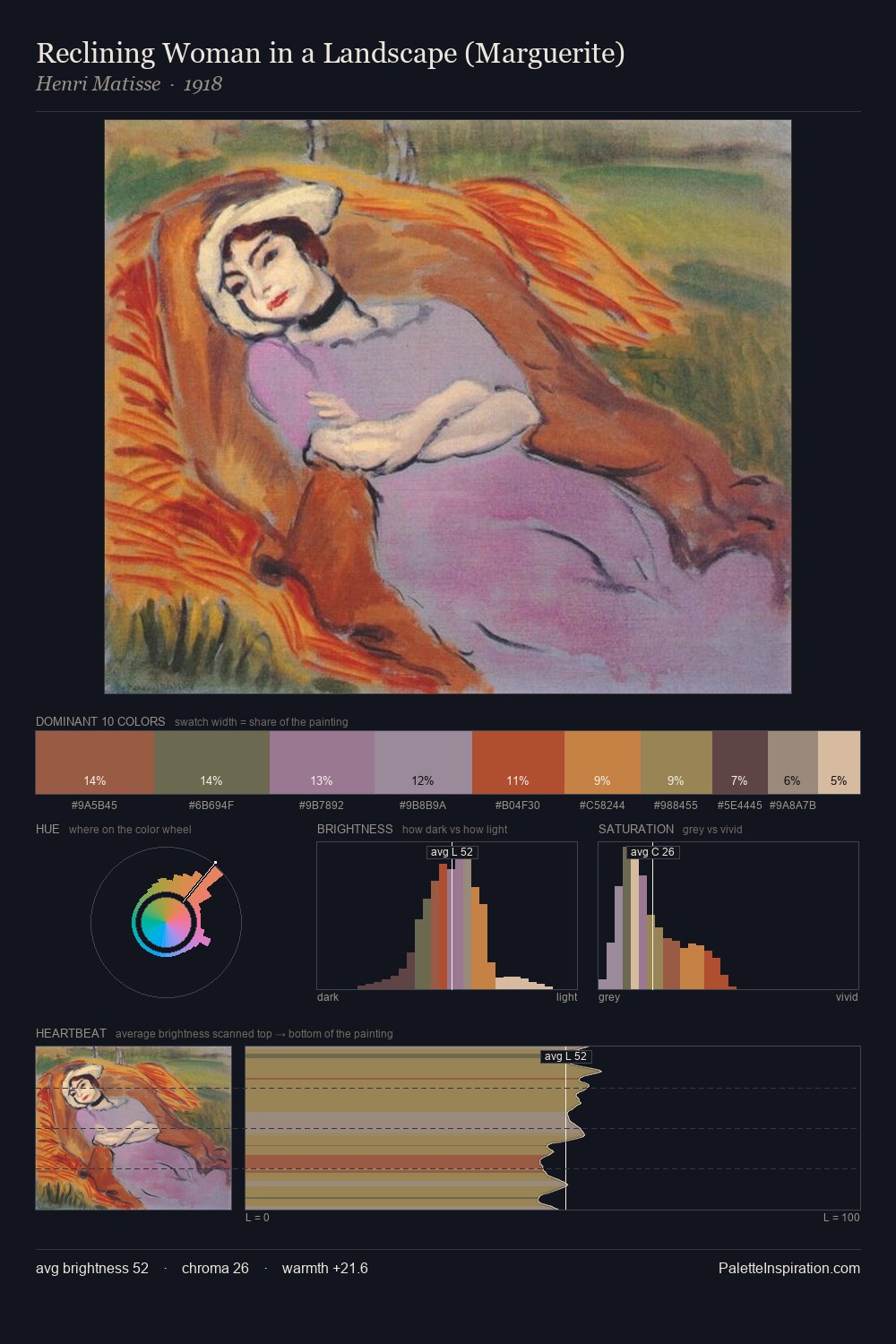Select the #9B7892 mauve swatch
The image size is (896, 1344).
(322, 762)
